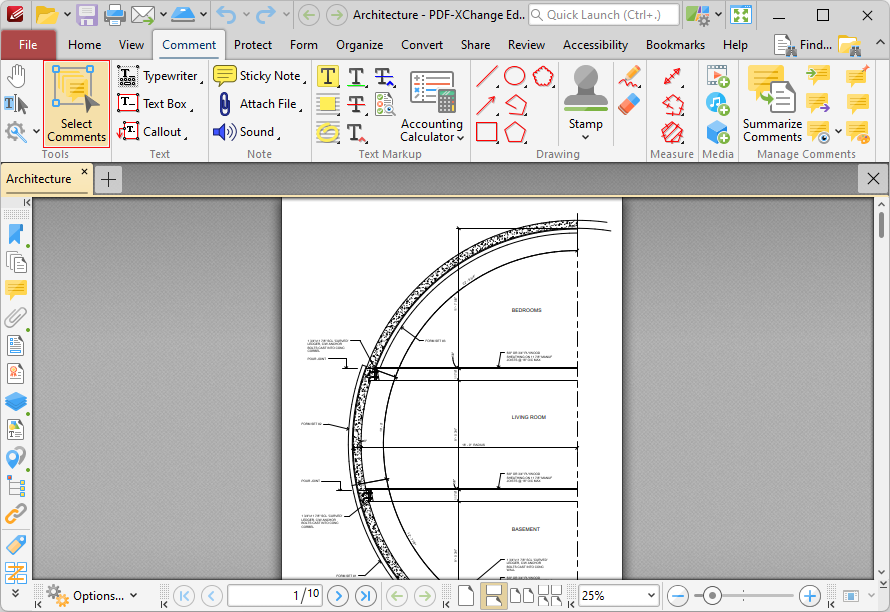Pick the Pencil tool
Screen dimensions: 890x612
[x=629, y=77]
